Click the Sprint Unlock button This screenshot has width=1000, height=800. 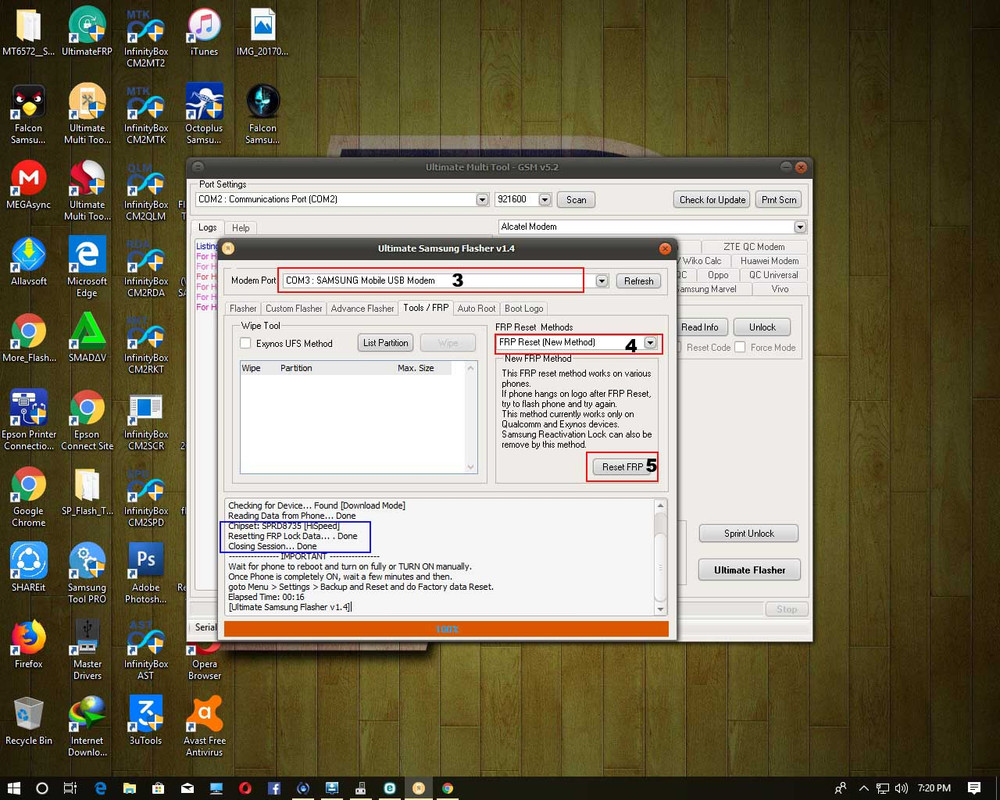pyautogui.click(x=749, y=533)
